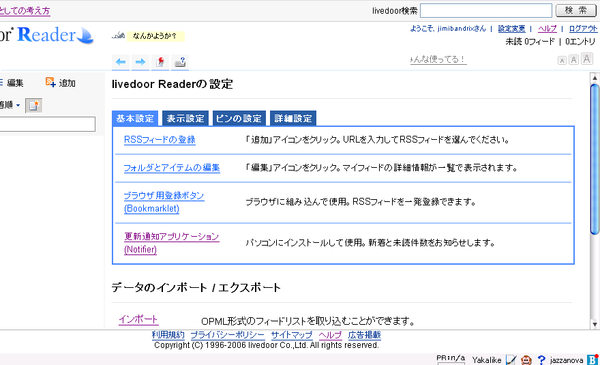Image resolution: width=600 pixels, height=365 pixels.
Task: Click the vertical scrollbar thumb
Action: point(595,159)
